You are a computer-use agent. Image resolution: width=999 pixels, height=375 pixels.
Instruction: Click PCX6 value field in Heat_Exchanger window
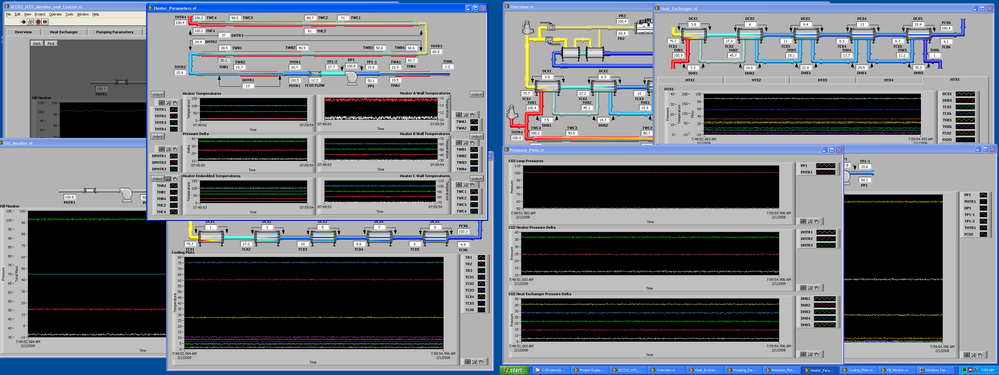tap(946, 29)
